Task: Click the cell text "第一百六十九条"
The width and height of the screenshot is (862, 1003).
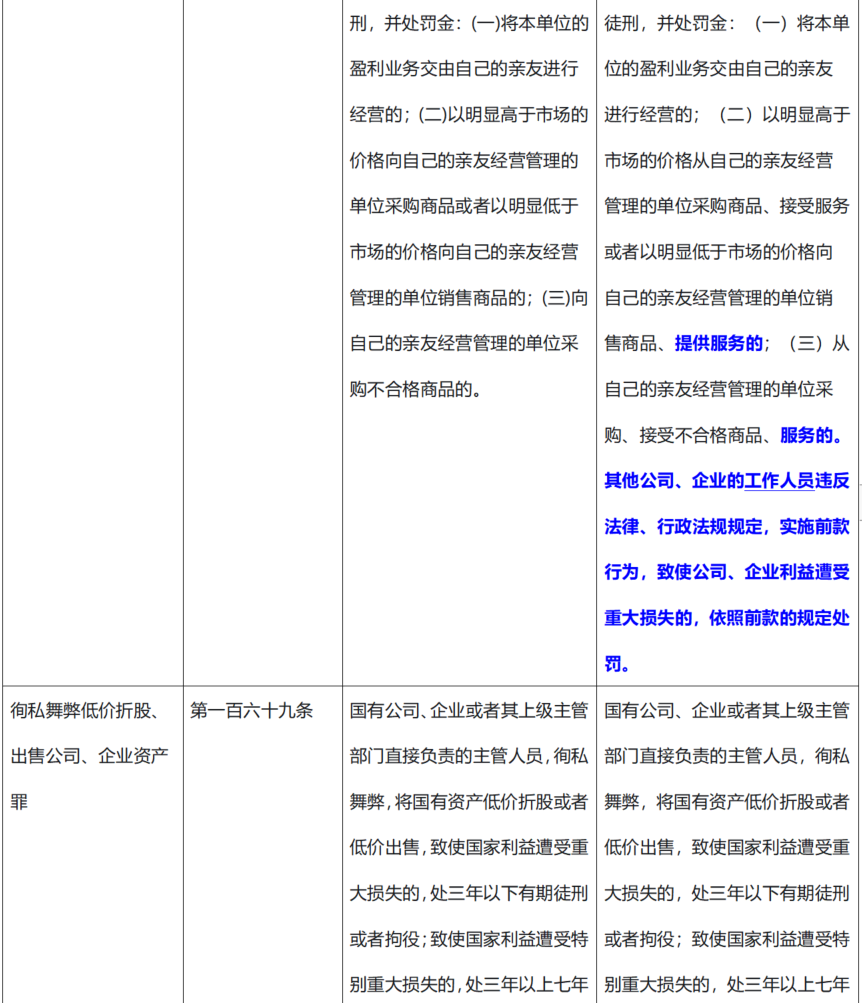Action: 251,710
